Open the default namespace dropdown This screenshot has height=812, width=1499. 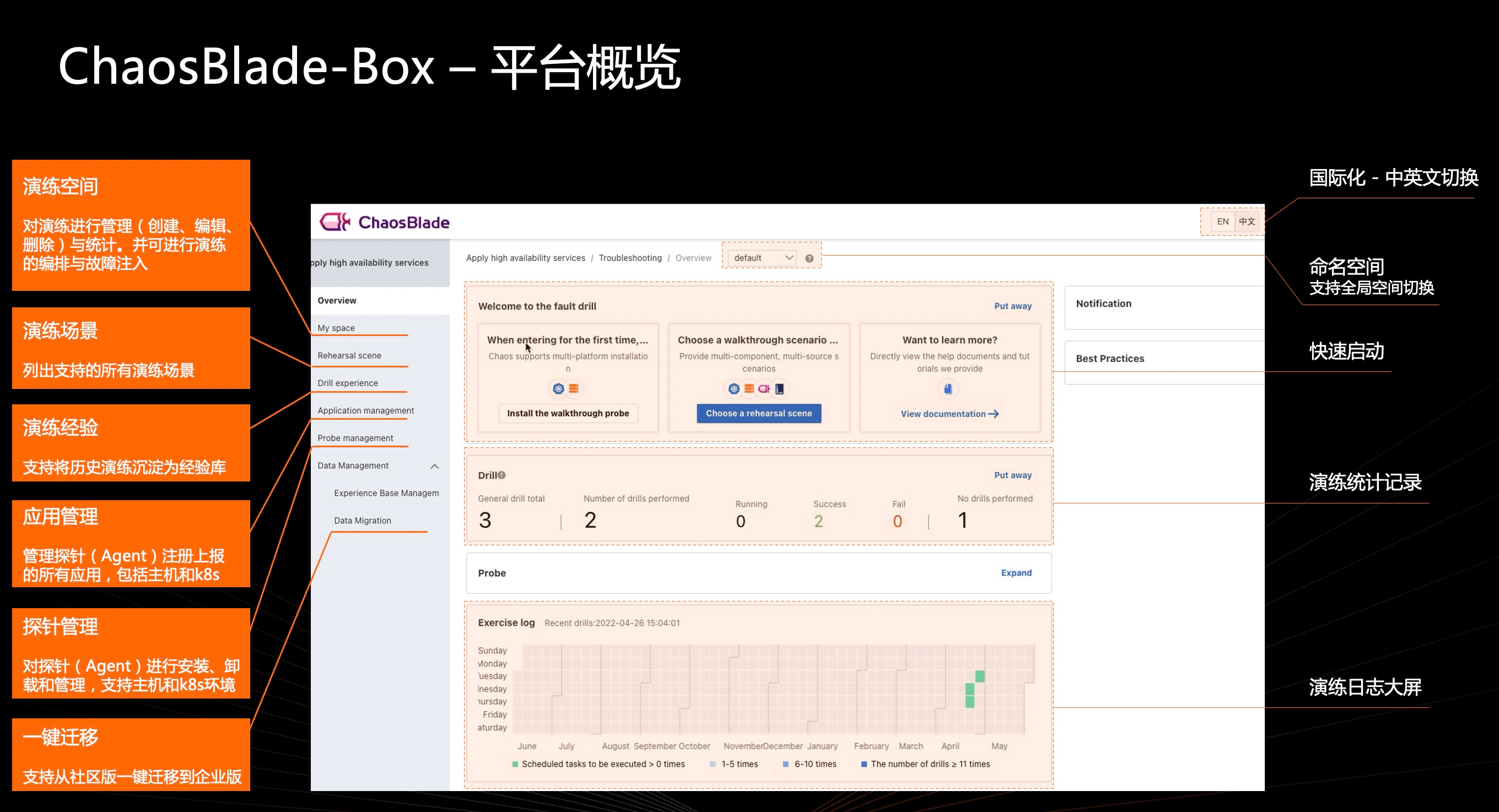(762, 258)
